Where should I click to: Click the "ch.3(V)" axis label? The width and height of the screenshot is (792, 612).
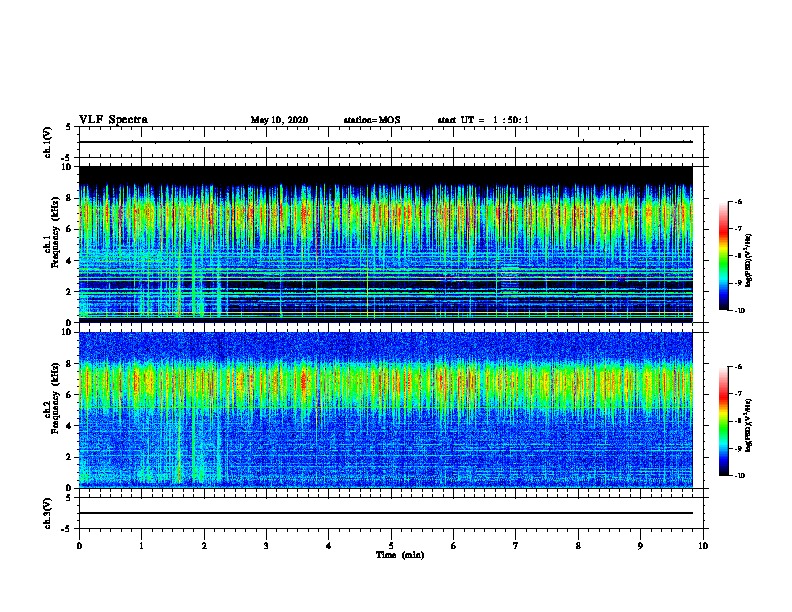(48, 513)
